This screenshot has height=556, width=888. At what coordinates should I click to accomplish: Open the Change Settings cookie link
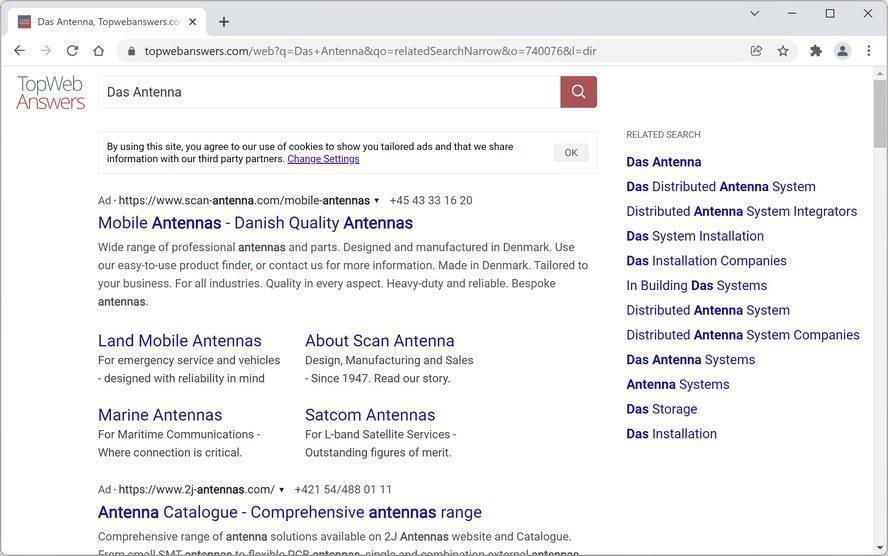click(323, 159)
